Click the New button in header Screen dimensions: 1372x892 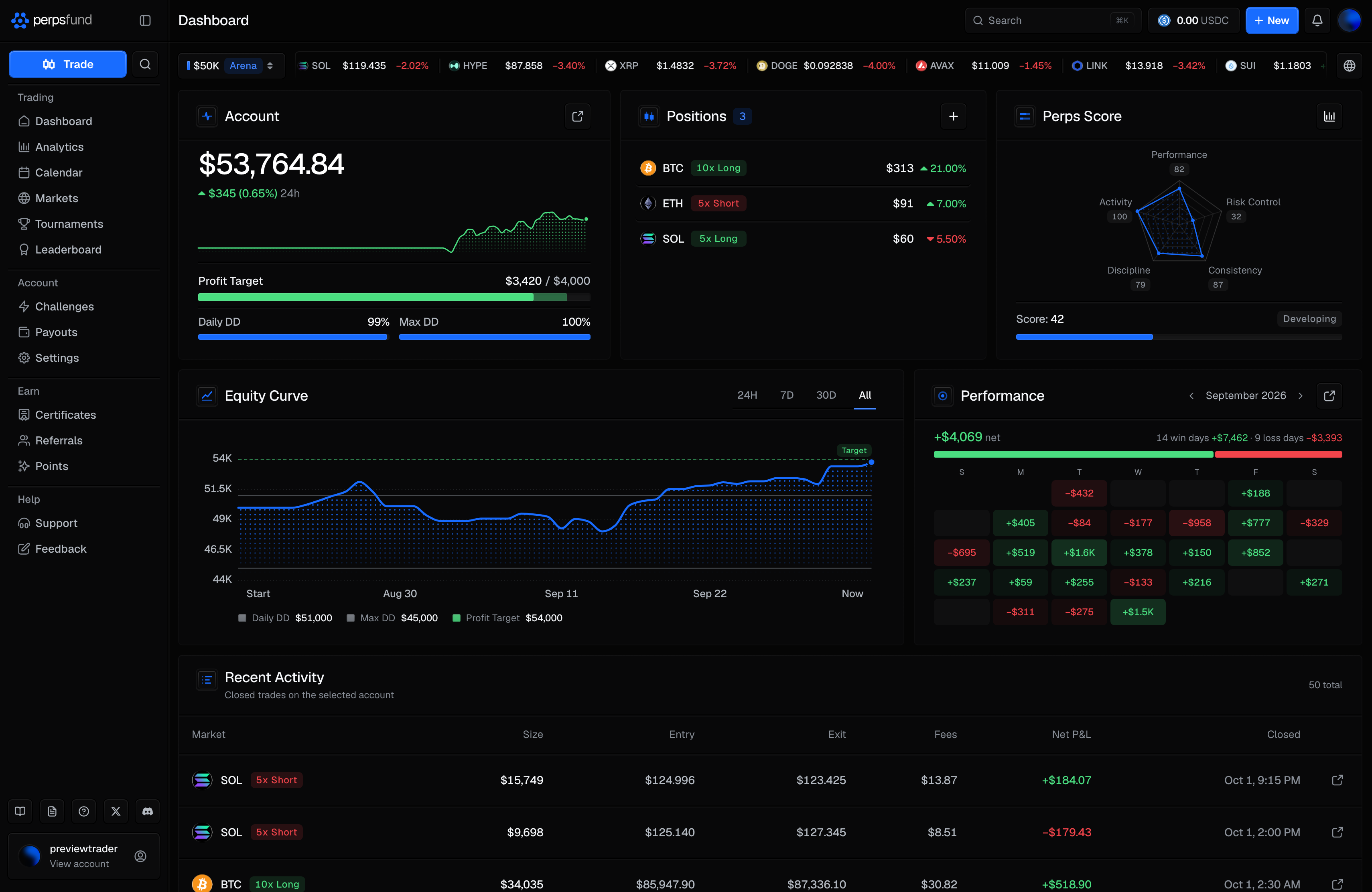tap(1272, 21)
